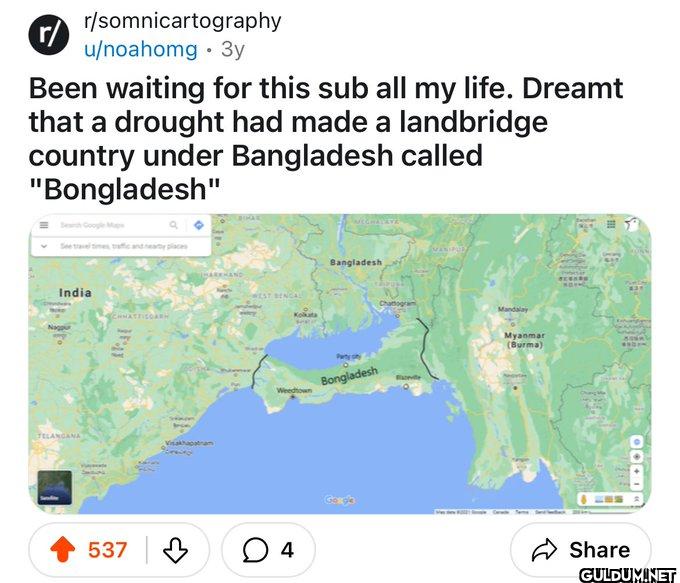680x583 pixels.
Task: Downvote the post with arrow icon
Action: click(175, 550)
